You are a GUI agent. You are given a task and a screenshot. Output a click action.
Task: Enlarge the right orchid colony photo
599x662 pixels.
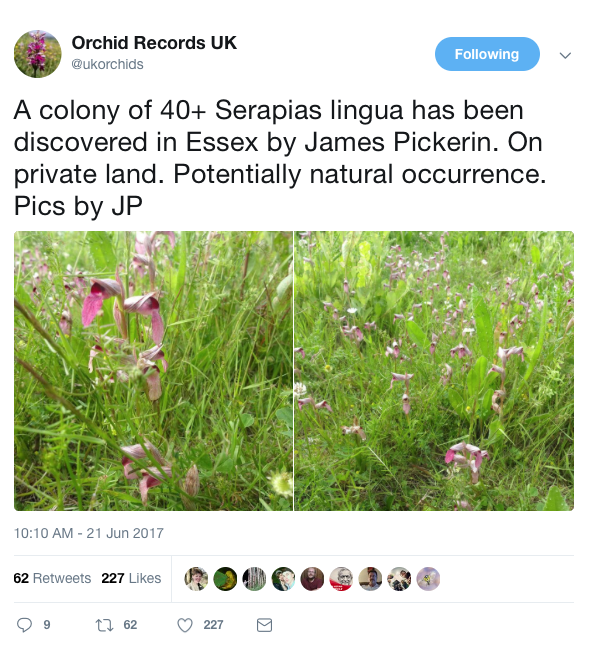pyautogui.click(x=434, y=371)
